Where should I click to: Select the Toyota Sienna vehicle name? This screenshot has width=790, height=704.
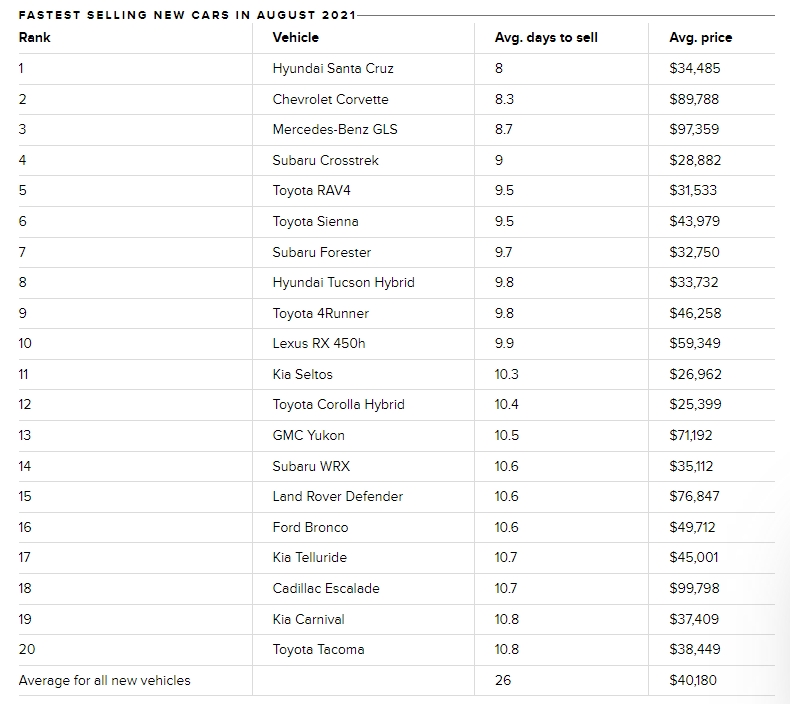pyautogui.click(x=315, y=221)
